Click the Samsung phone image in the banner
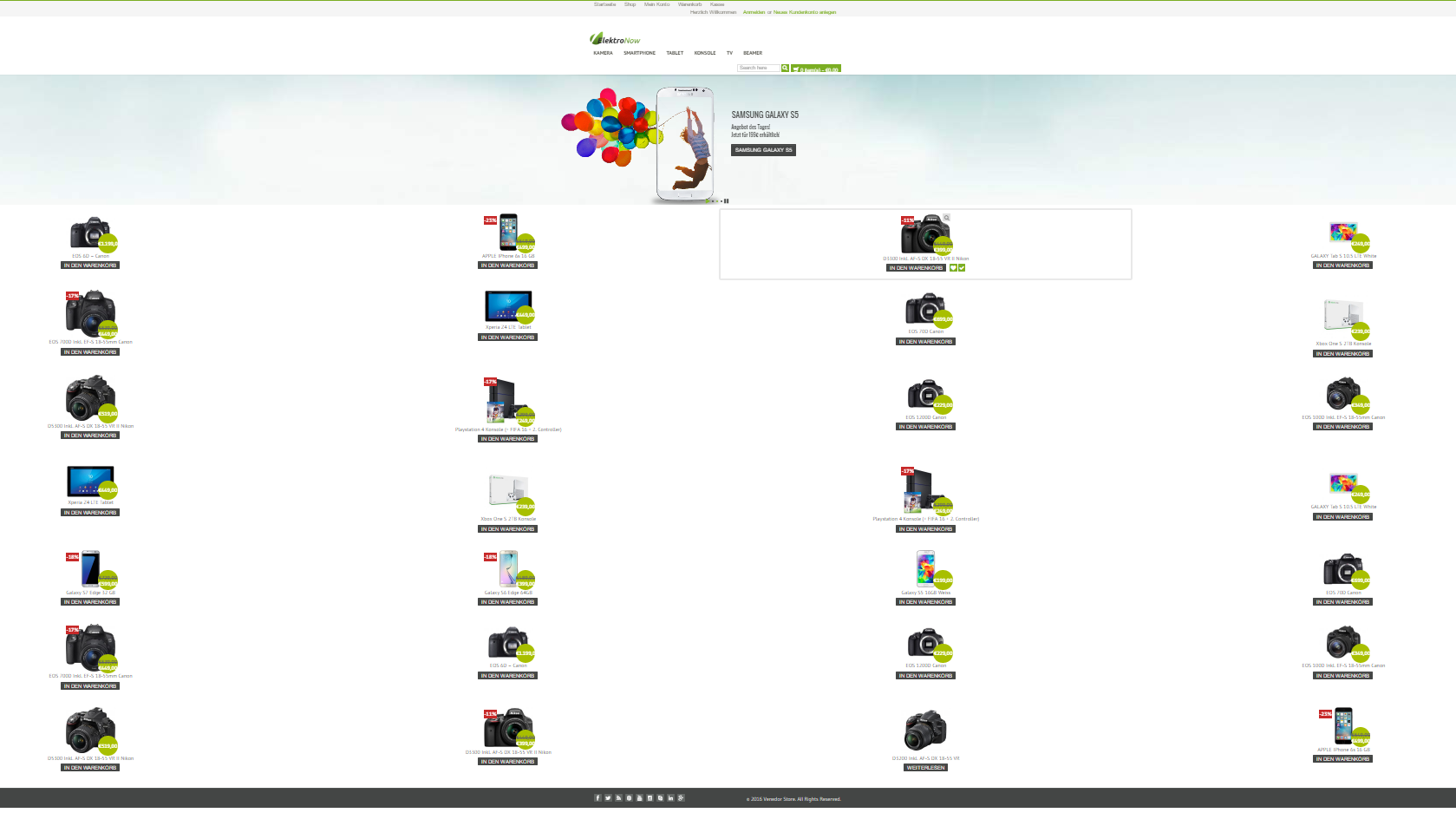The width and height of the screenshot is (1456, 839). click(685, 143)
